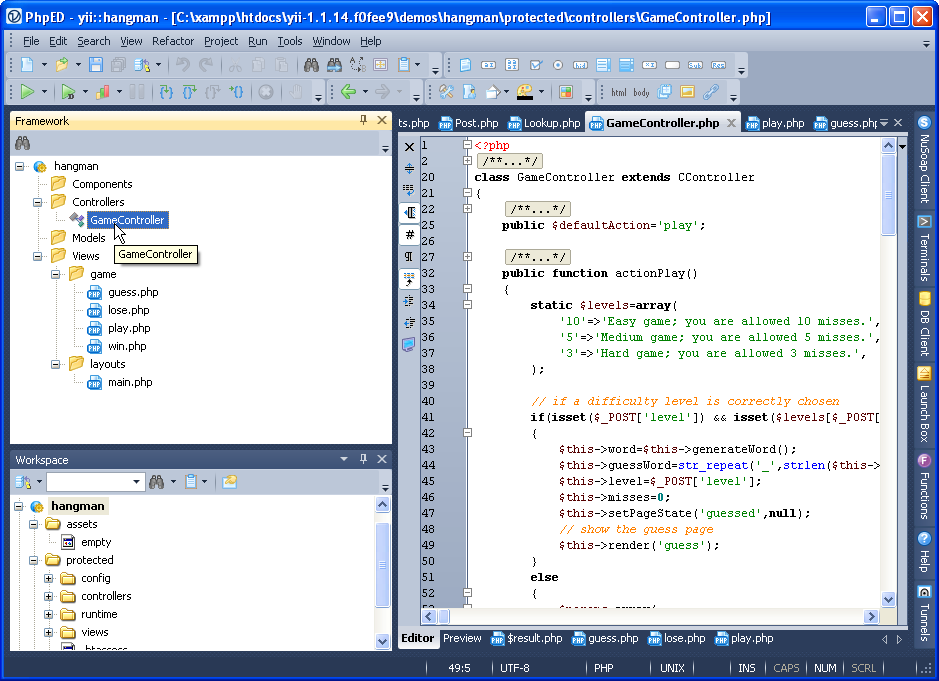Insert a Submit button element
The image size is (939, 681).
pyautogui.click(x=695, y=65)
